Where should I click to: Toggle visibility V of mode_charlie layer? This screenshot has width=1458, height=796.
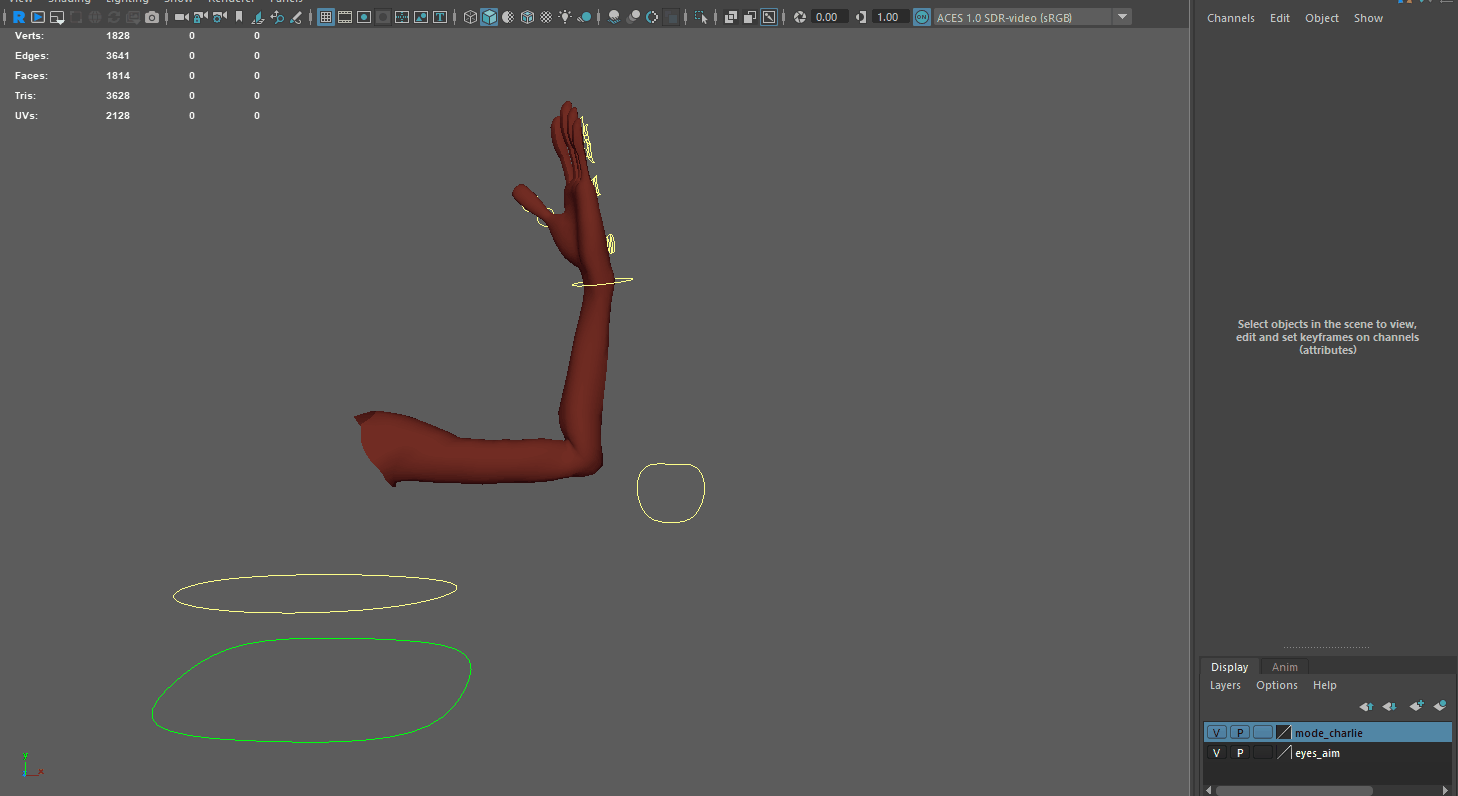tap(1216, 733)
